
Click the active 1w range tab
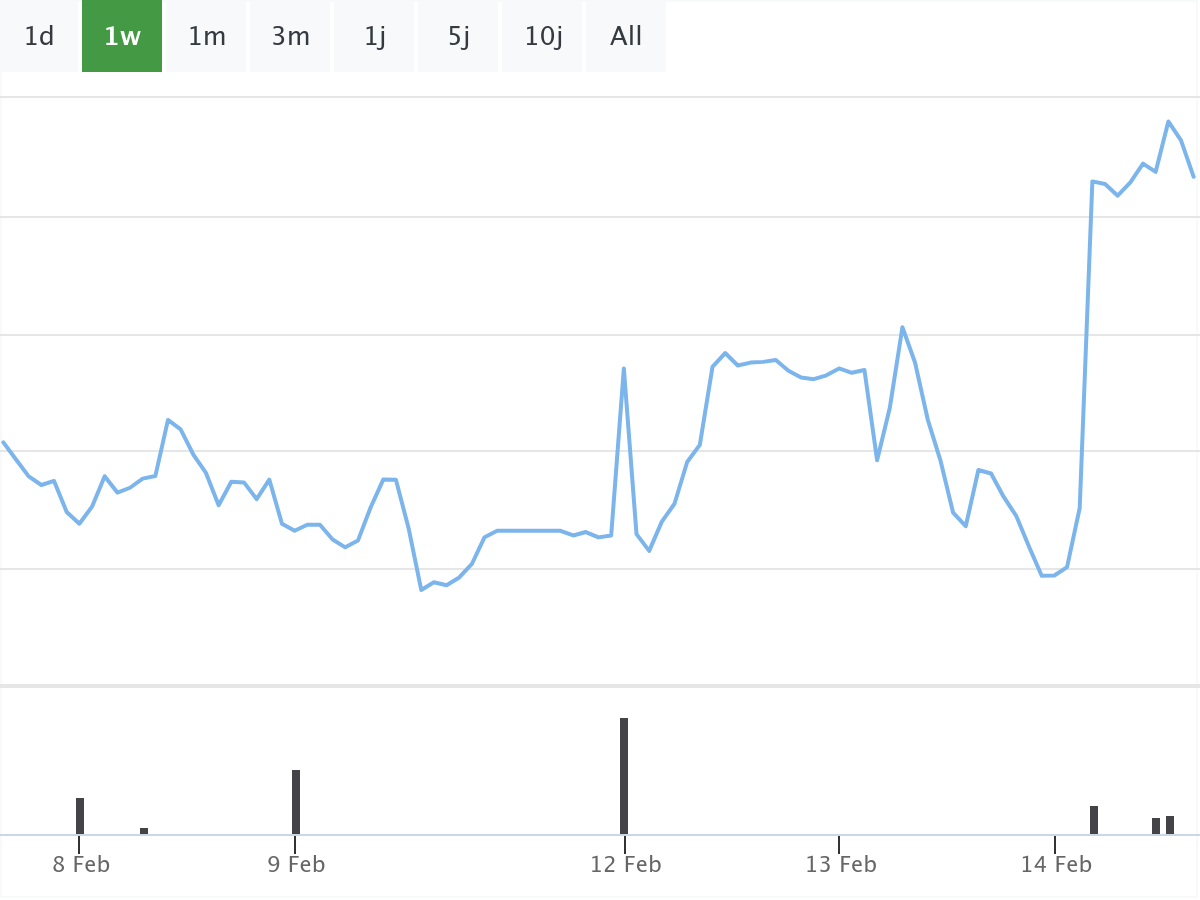pyautogui.click(x=122, y=37)
